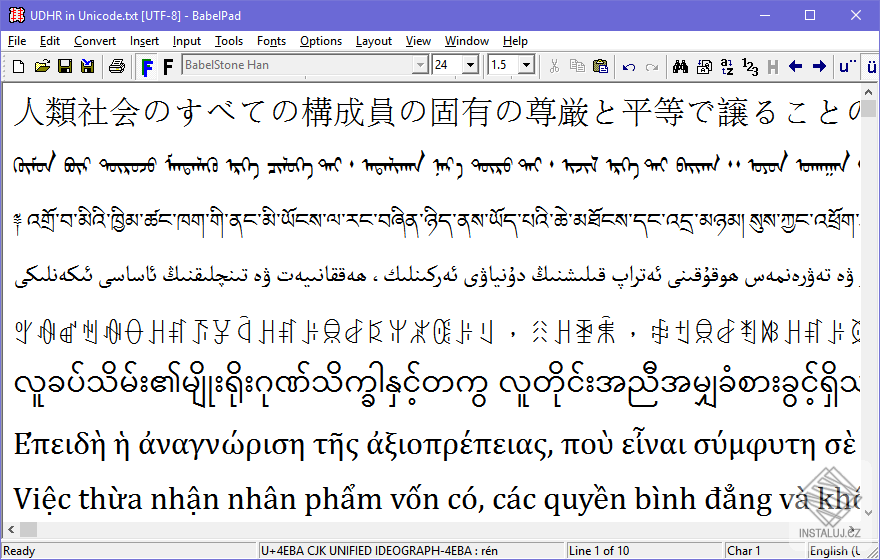Open the Convert menu

click(94, 41)
